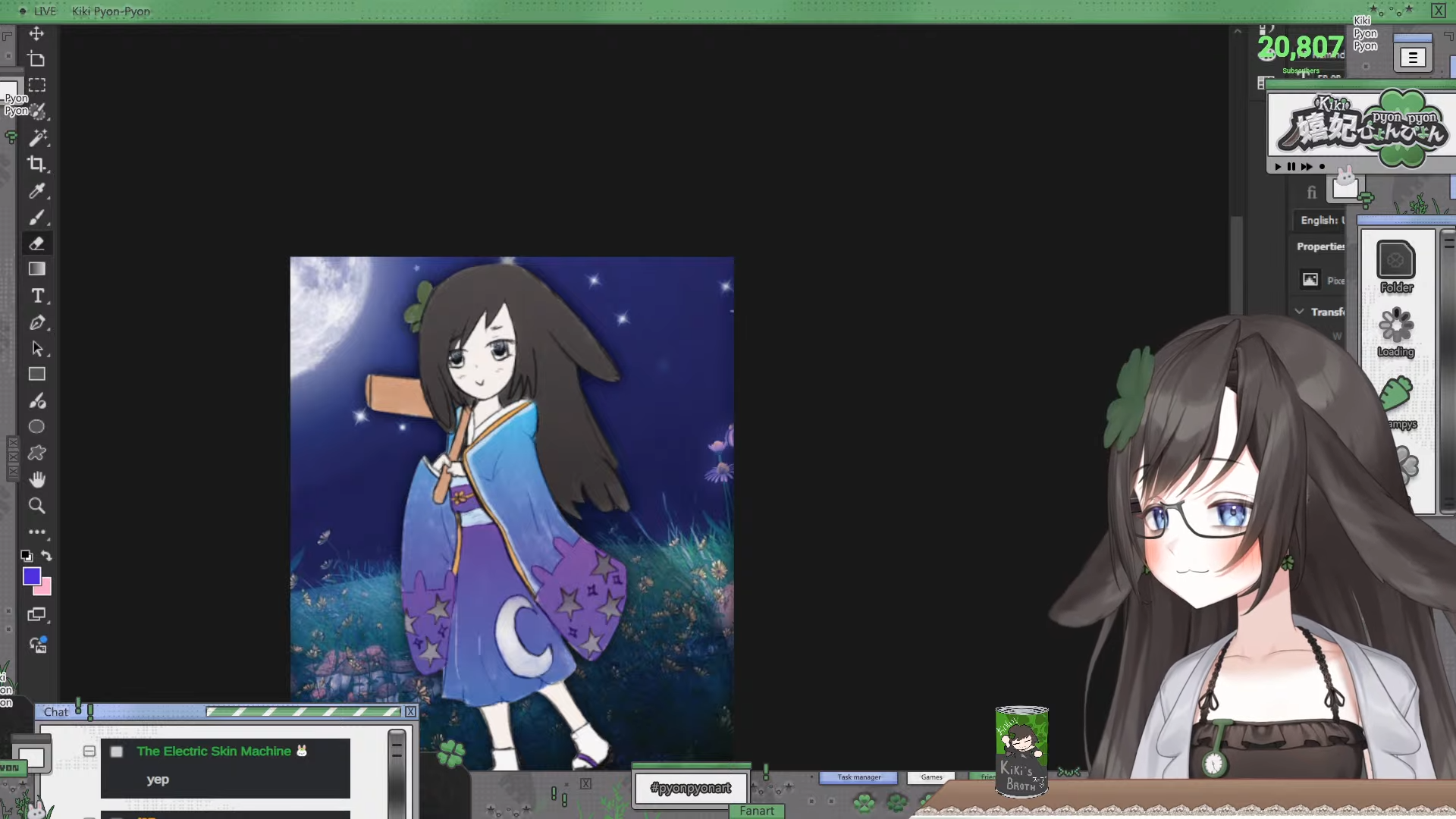Click the Pixel layer icon in Properties
1456x819 pixels.
pos(1310,280)
